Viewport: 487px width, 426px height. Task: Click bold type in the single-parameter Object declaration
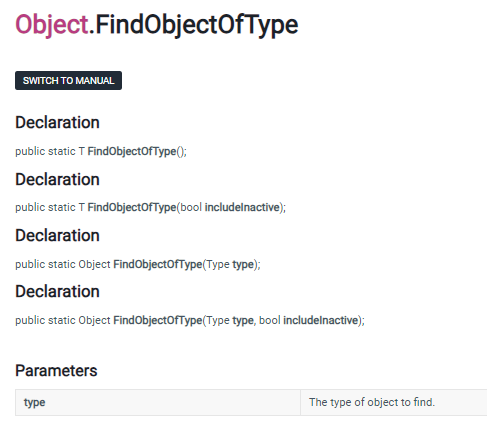243,265
